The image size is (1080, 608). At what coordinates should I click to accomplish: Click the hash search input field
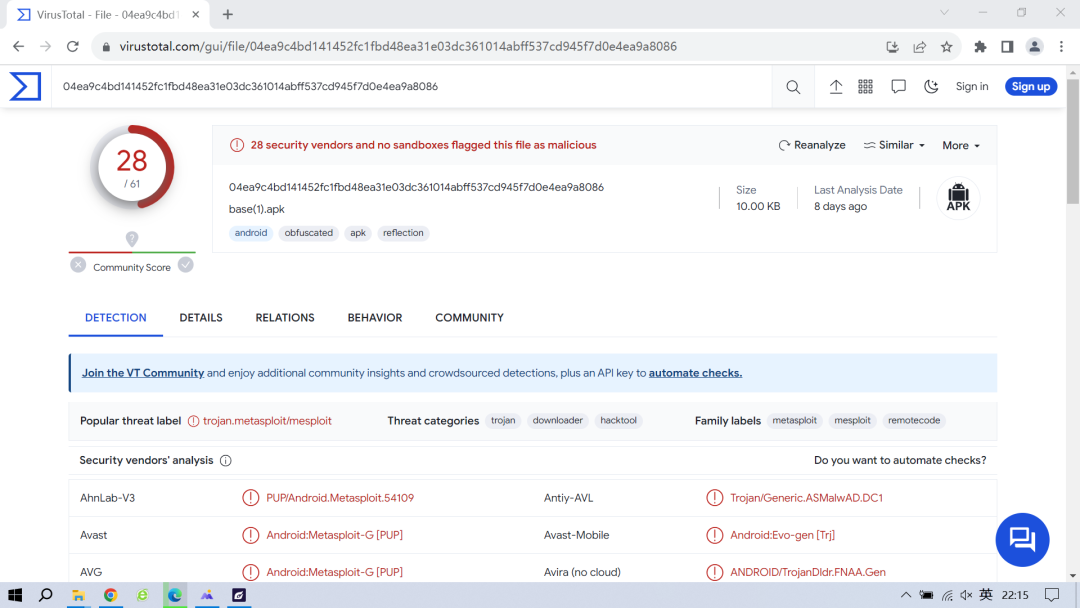412,86
